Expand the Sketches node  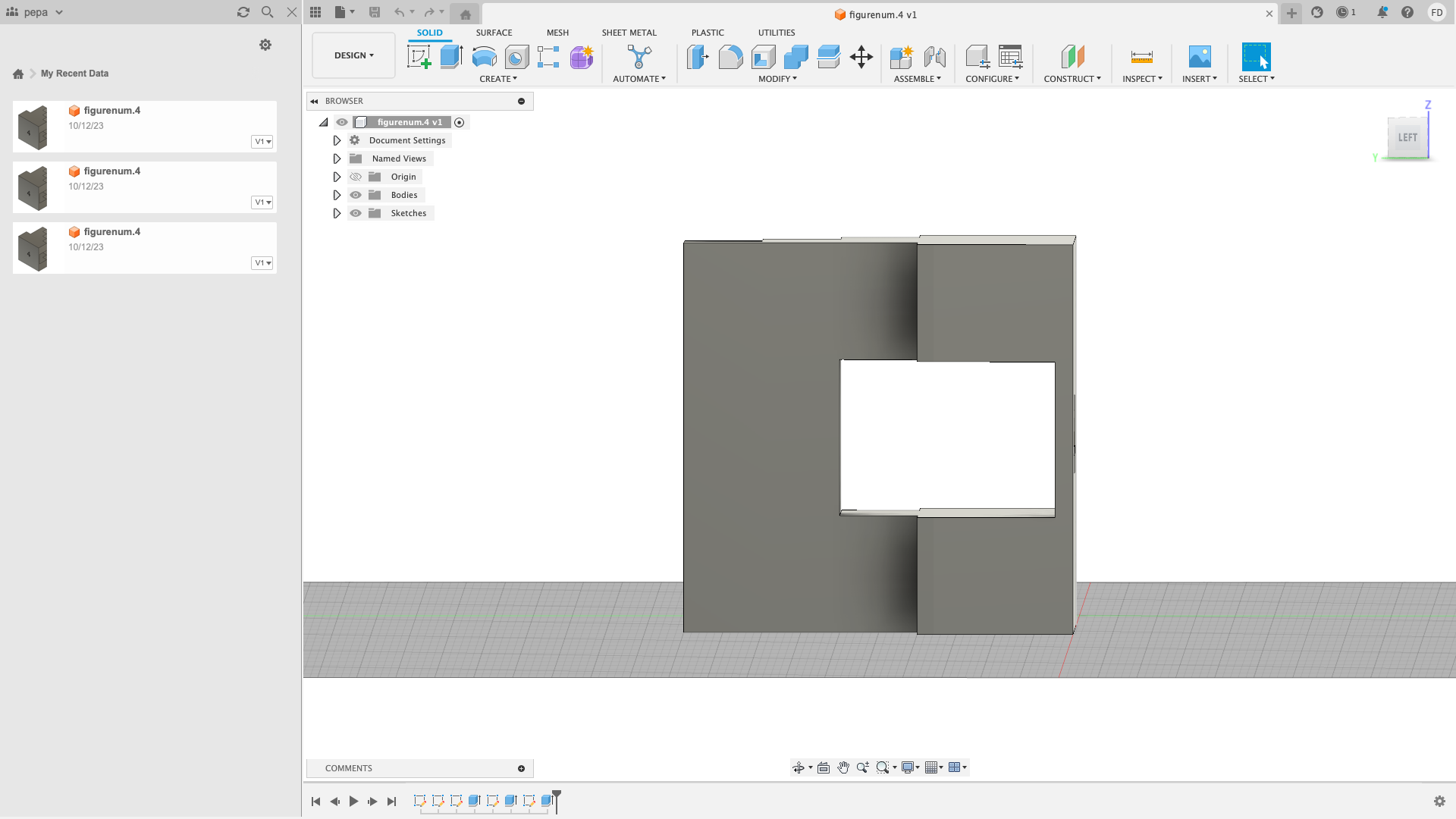click(x=337, y=213)
